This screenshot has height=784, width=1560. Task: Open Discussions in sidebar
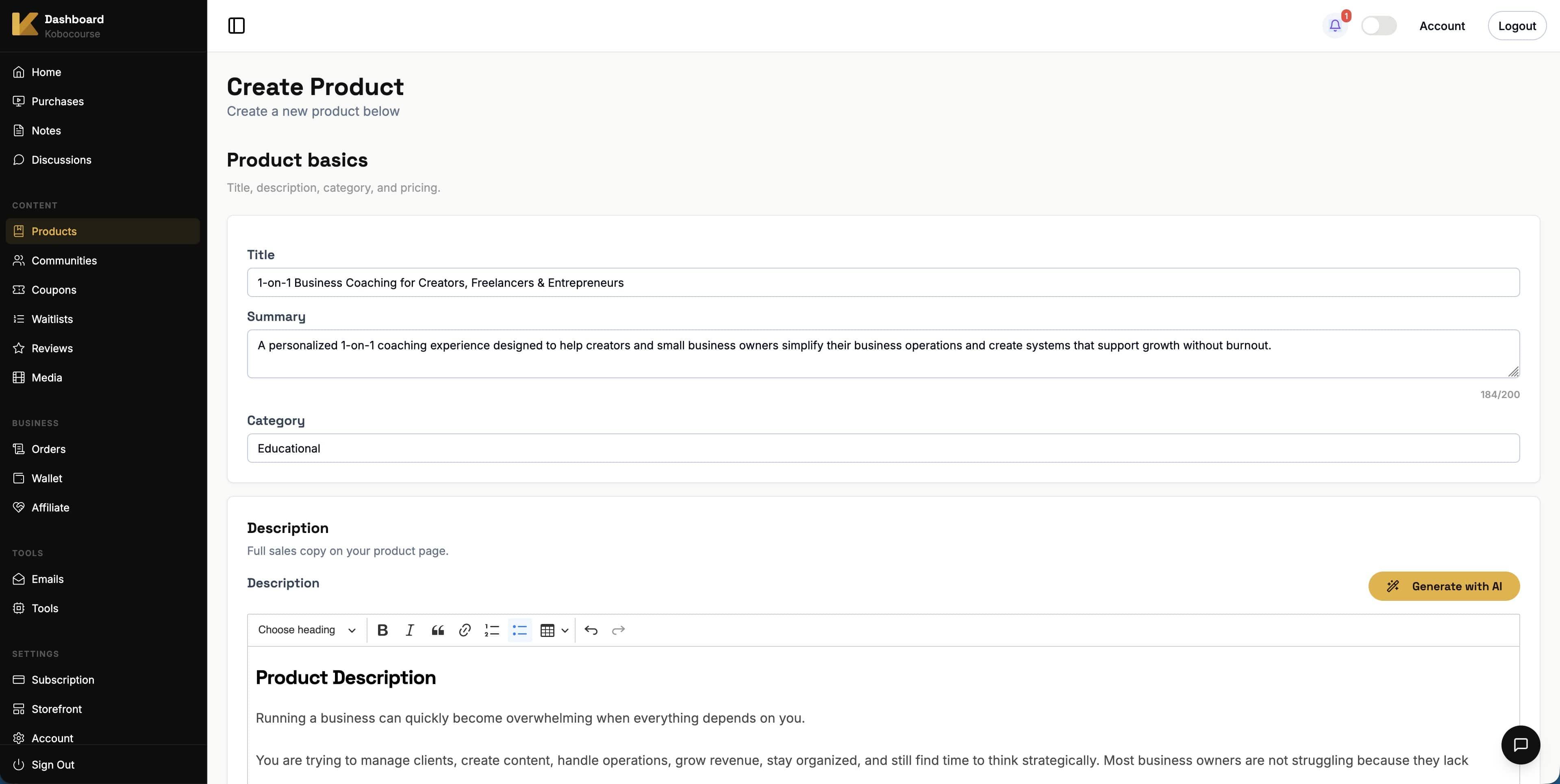[x=103, y=160]
